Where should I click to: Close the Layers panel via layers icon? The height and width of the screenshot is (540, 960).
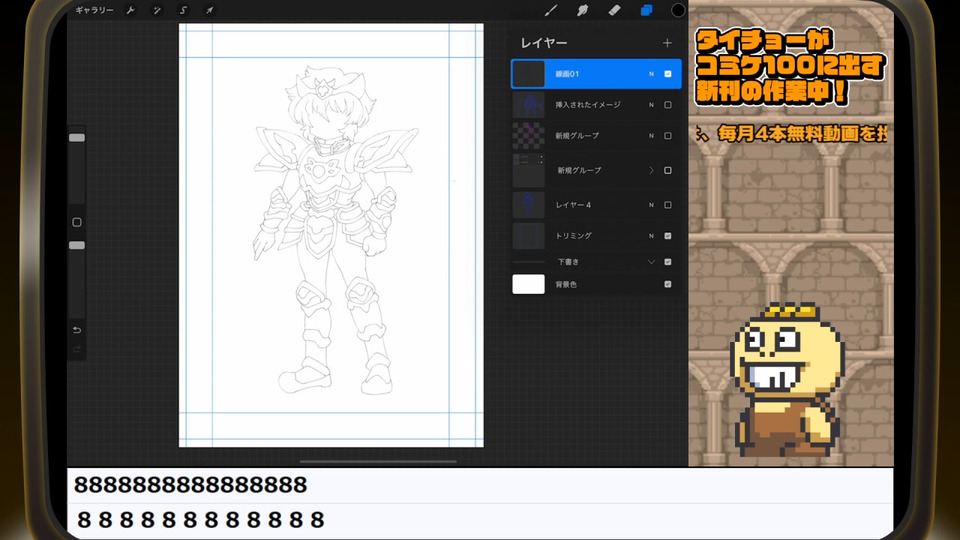pyautogui.click(x=646, y=11)
